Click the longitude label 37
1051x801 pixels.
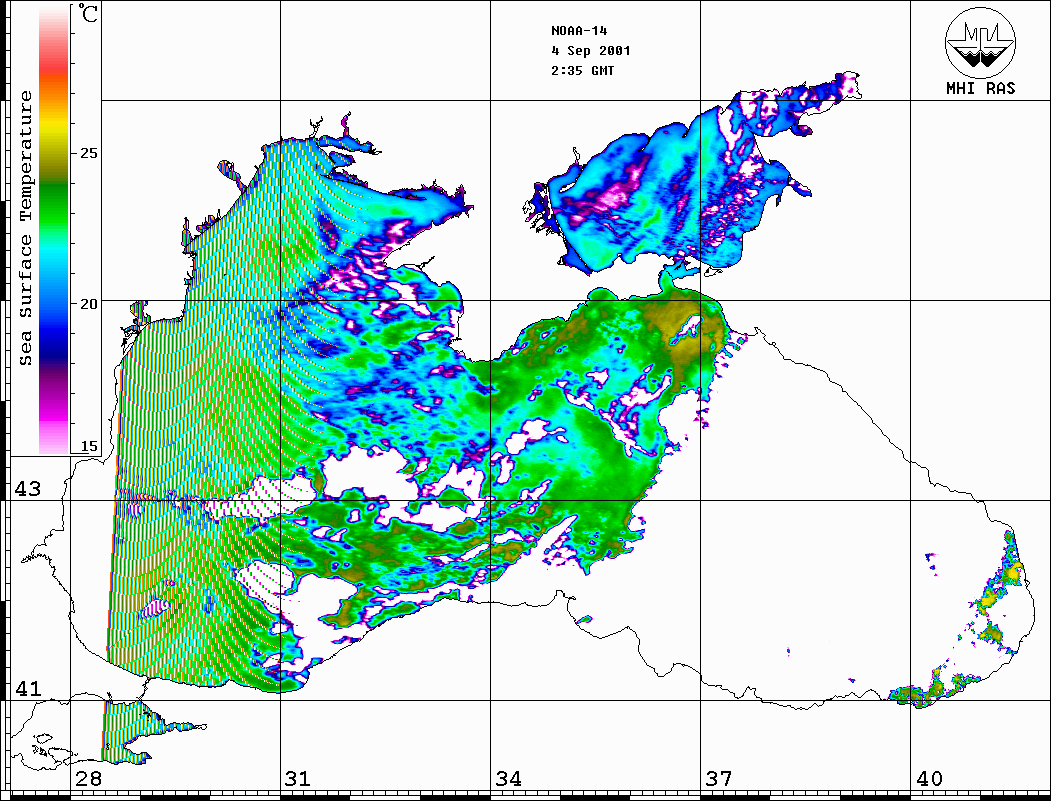pos(719,779)
